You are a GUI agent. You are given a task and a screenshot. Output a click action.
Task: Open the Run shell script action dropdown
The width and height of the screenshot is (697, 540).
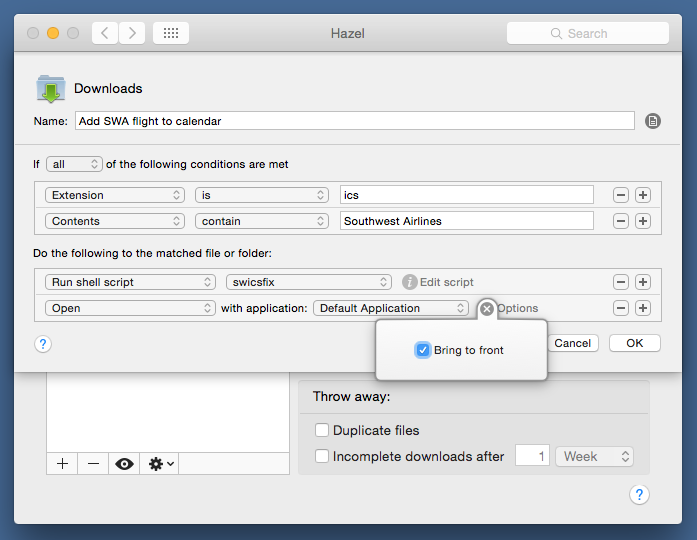tap(129, 282)
